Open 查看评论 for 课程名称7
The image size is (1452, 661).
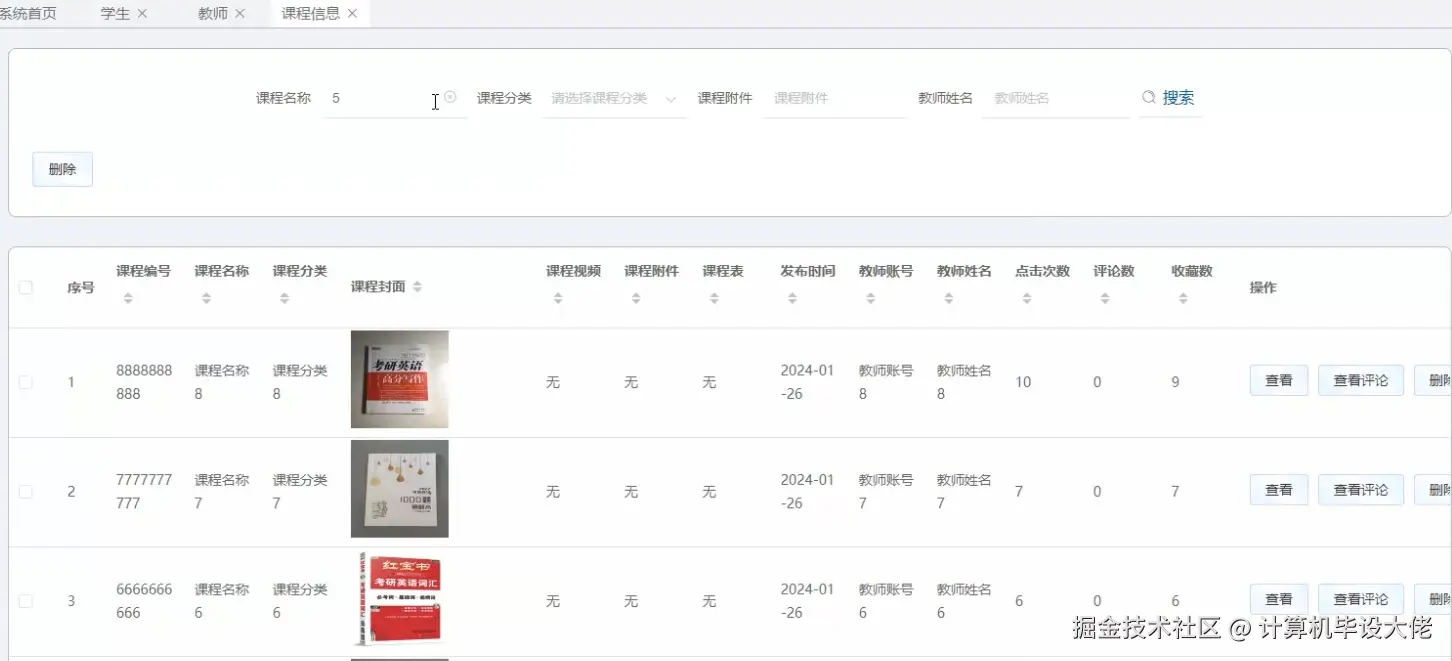click(1360, 489)
